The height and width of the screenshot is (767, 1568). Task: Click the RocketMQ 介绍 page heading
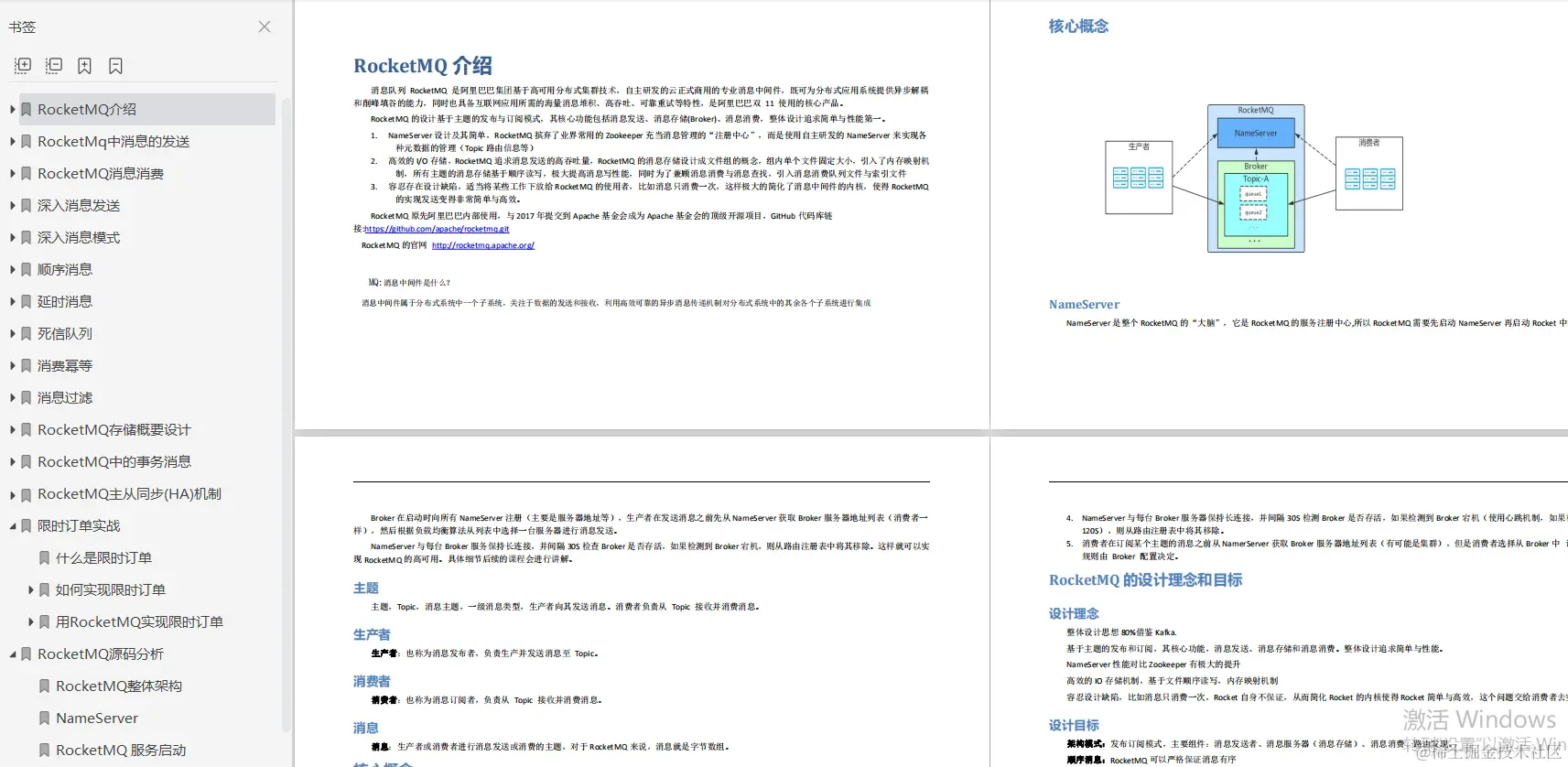(423, 66)
